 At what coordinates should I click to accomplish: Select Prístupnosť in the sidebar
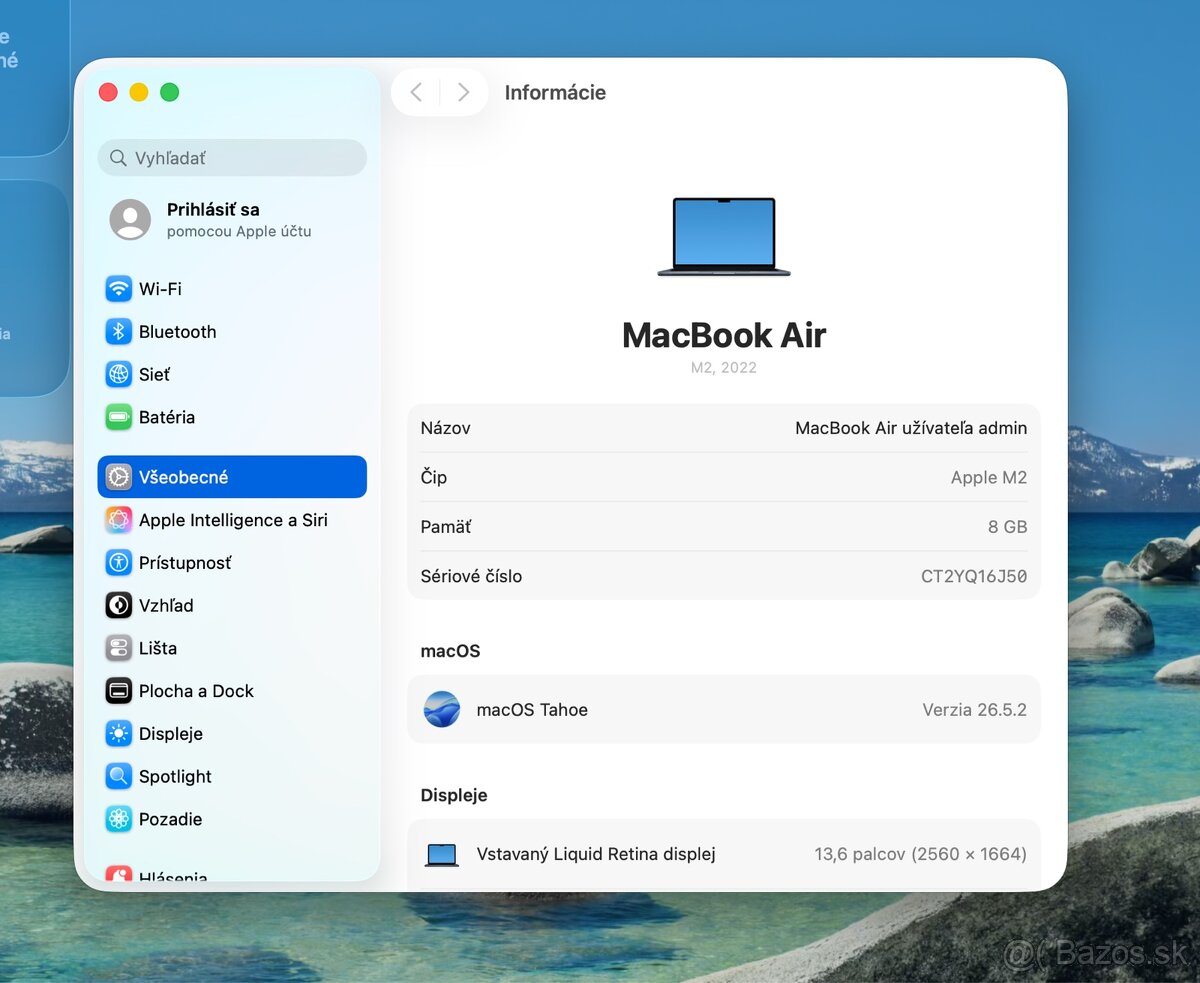232,563
